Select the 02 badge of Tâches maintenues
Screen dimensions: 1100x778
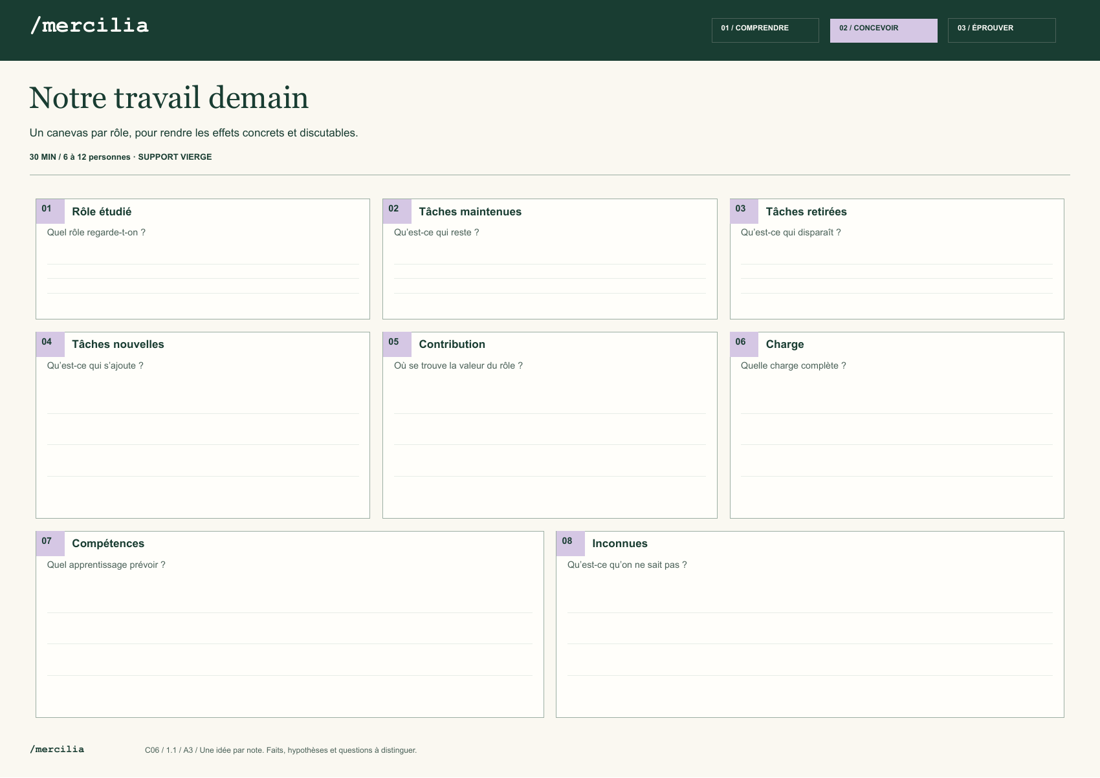[x=397, y=210]
